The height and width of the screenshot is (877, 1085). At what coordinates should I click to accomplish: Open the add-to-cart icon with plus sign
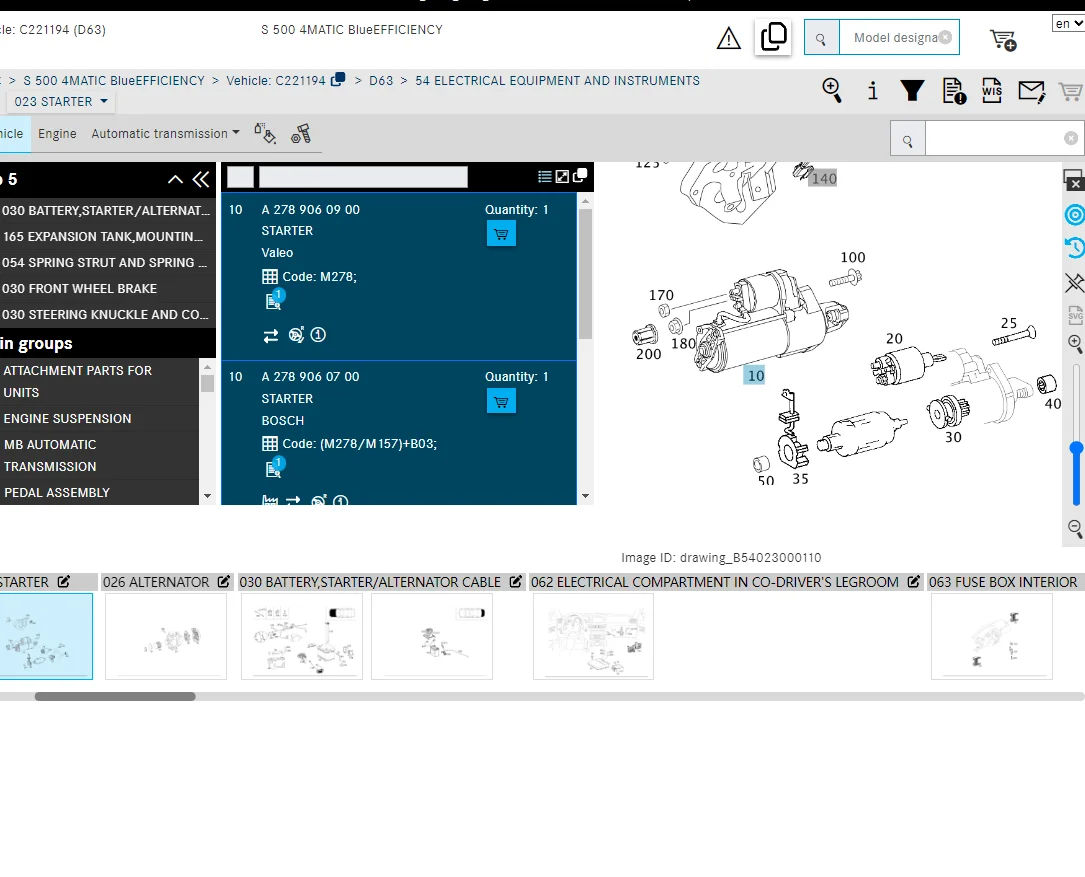point(1003,39)
